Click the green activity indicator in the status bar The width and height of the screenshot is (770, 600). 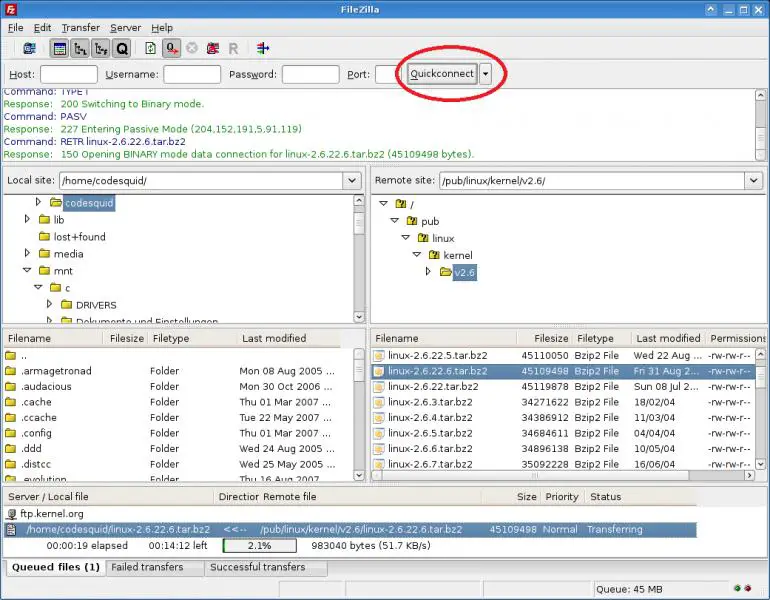(737, 588)
